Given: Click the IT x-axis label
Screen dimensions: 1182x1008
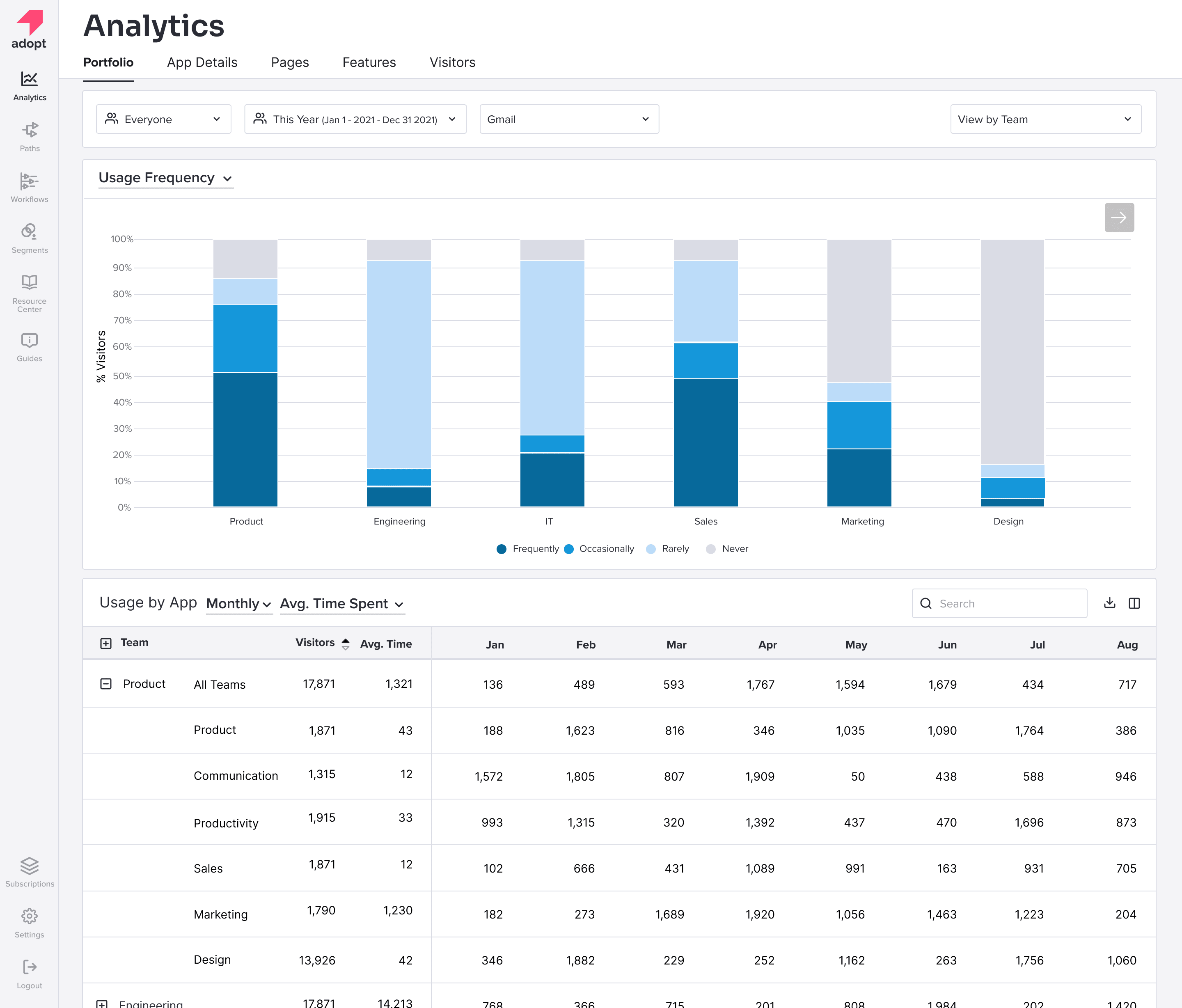Looking at the screenshot, I should click(549, 521).
